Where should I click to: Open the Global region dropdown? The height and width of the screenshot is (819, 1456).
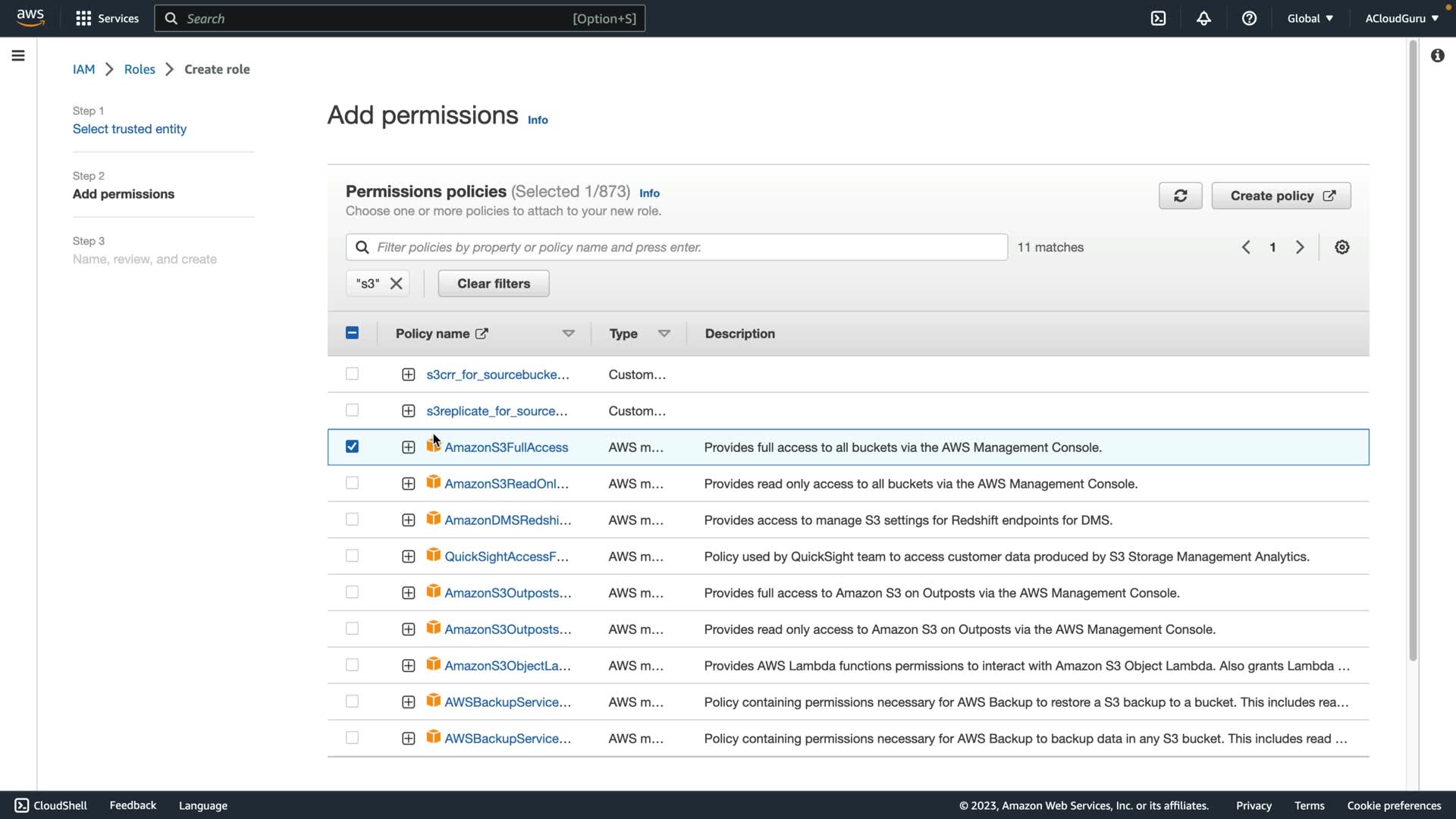(1310, 18)
